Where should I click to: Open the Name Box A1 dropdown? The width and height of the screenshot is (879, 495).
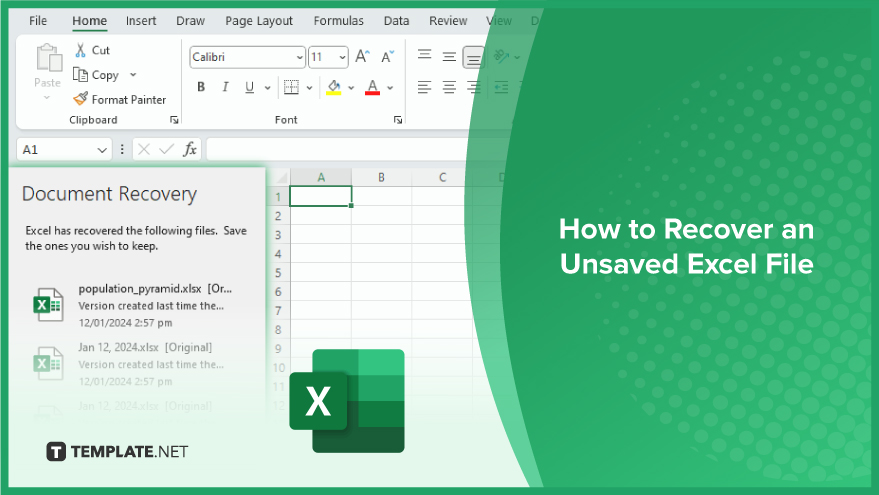pyautogui.click(x=101, y=150)
